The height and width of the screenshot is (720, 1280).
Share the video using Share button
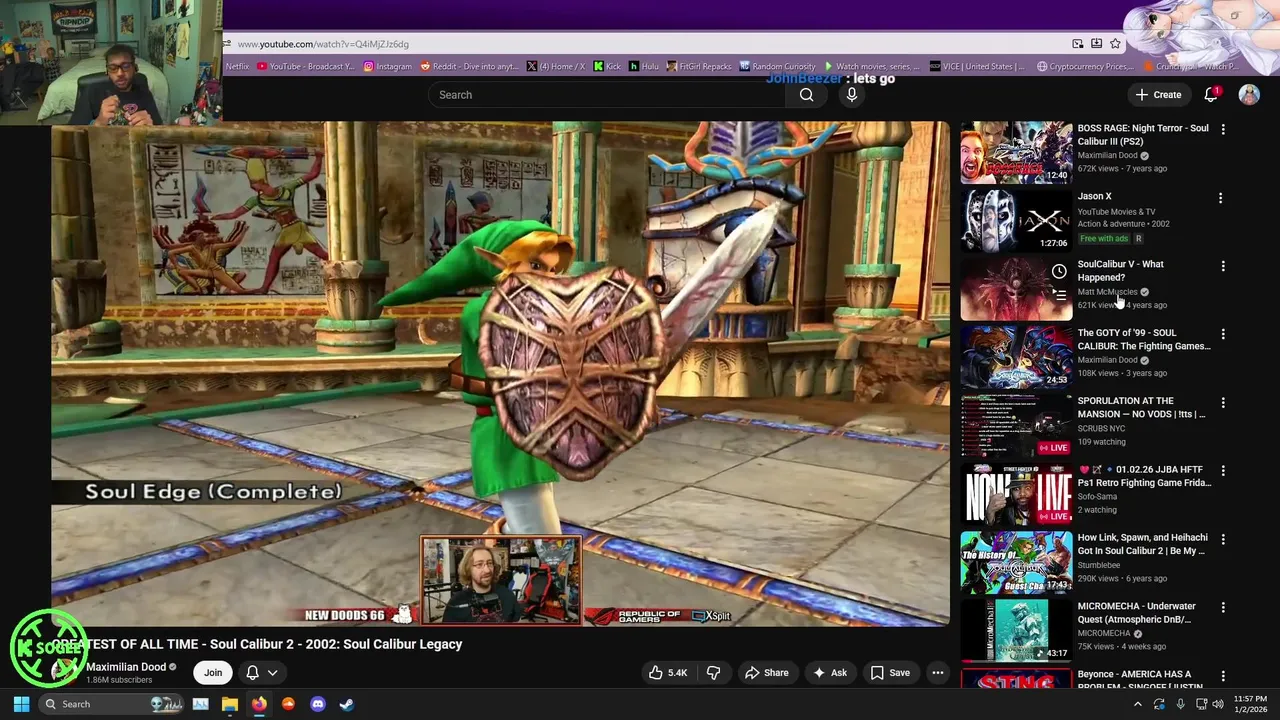click(x=766, y=673)
